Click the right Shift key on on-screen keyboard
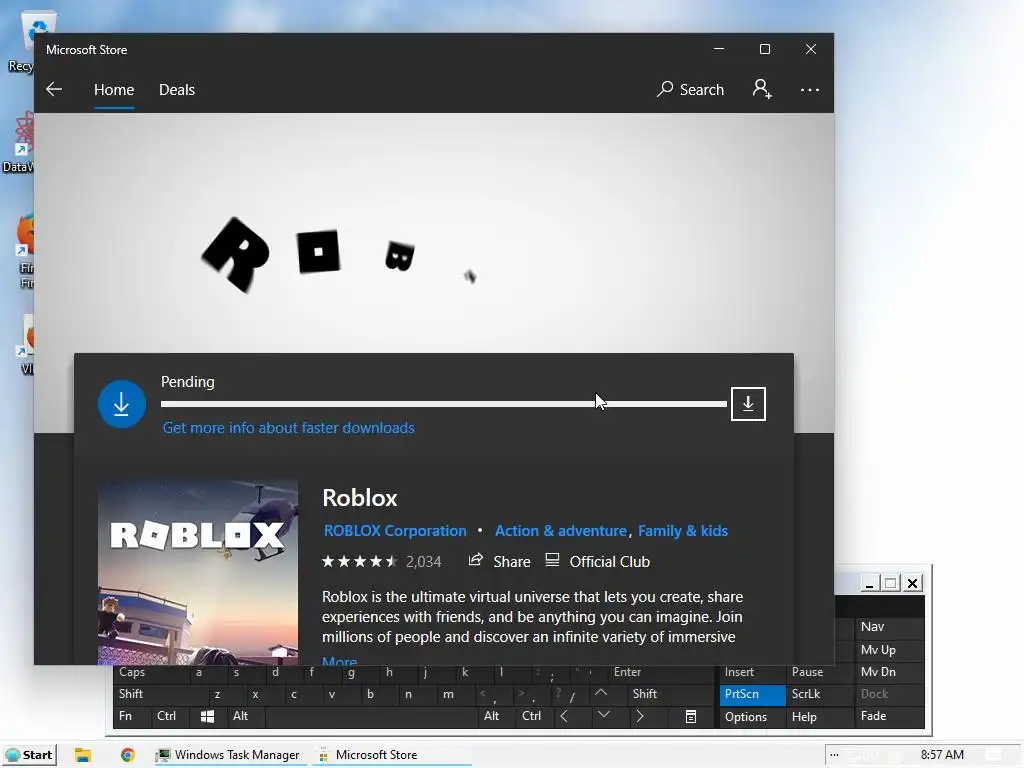The width and height of the screenshot is (1024, 768). [670, 694]
